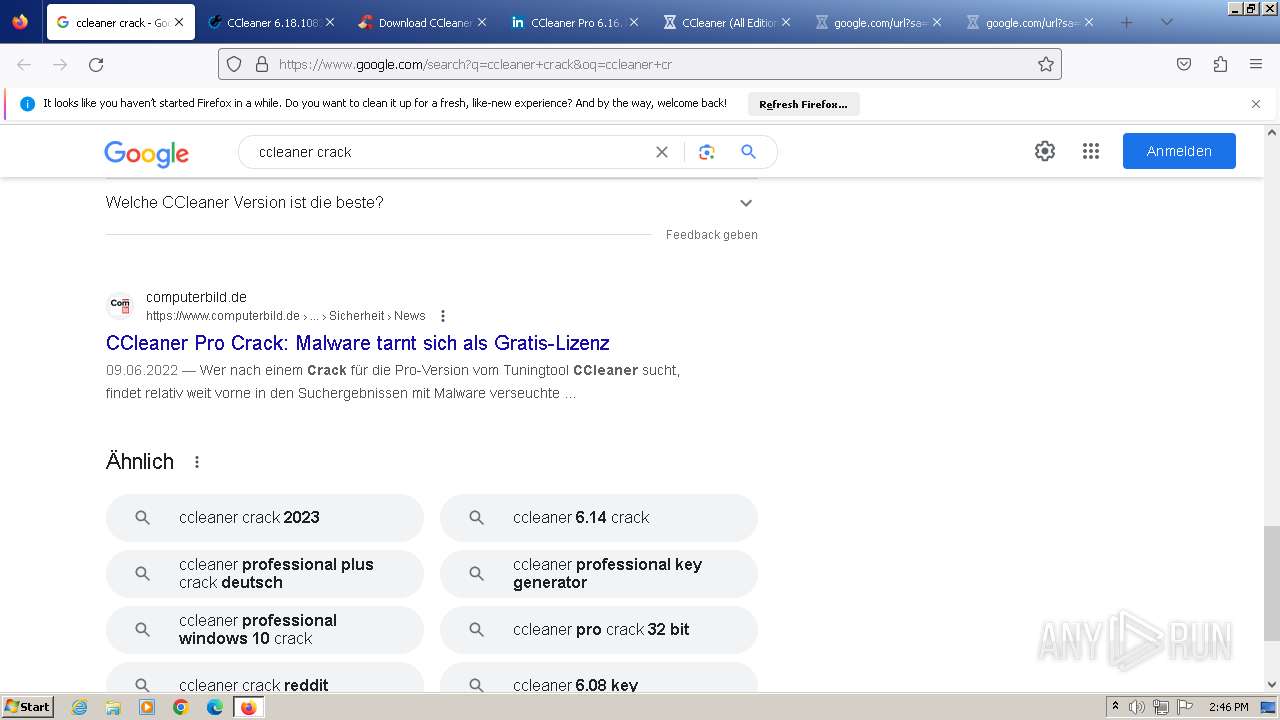This screenshot has height=720, width=1280.
Task: Clear the search box with the X icon
Action: [x=662, y=152]
